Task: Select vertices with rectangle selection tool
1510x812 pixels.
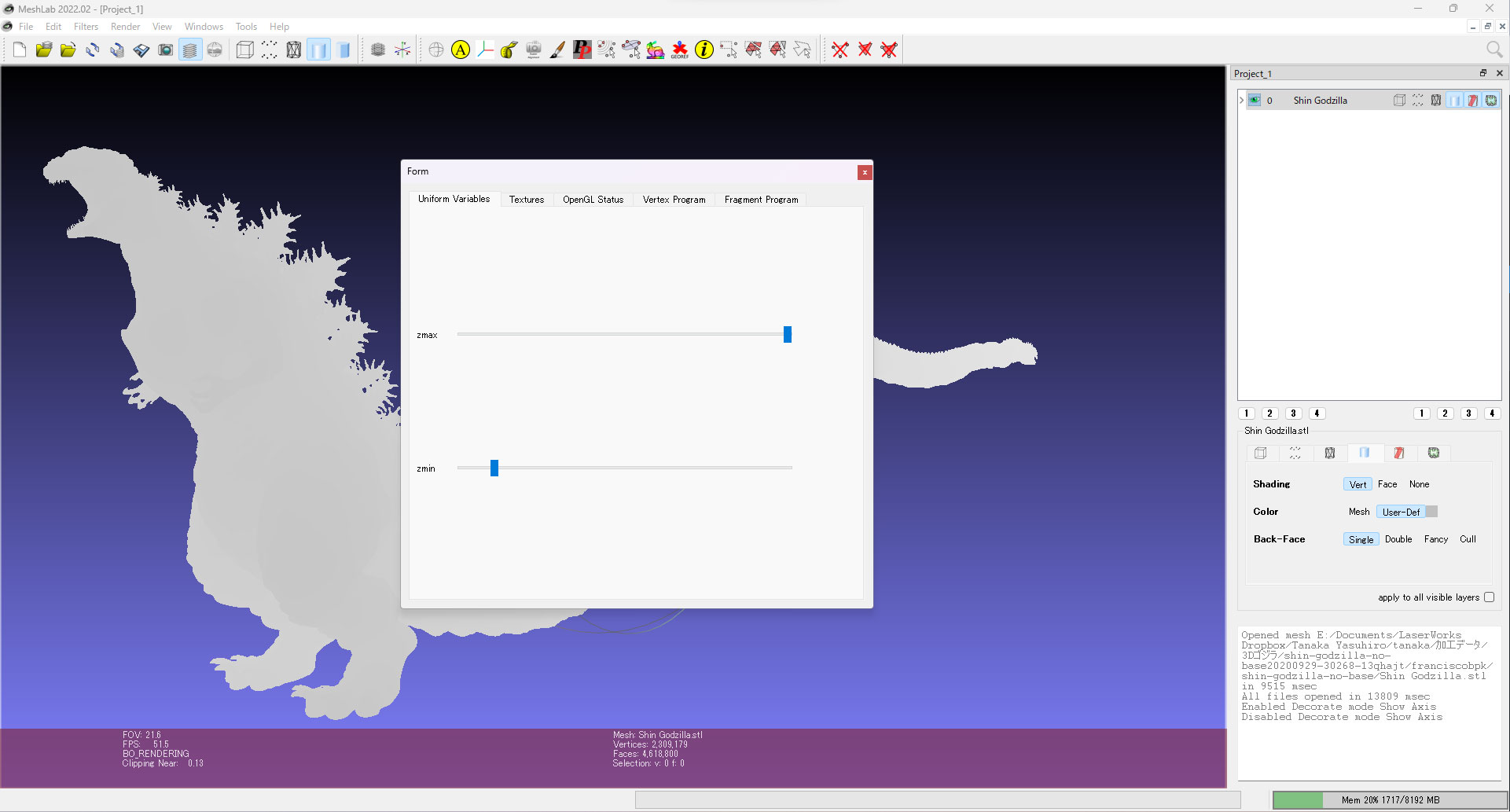Action: [x=729, y=50]
